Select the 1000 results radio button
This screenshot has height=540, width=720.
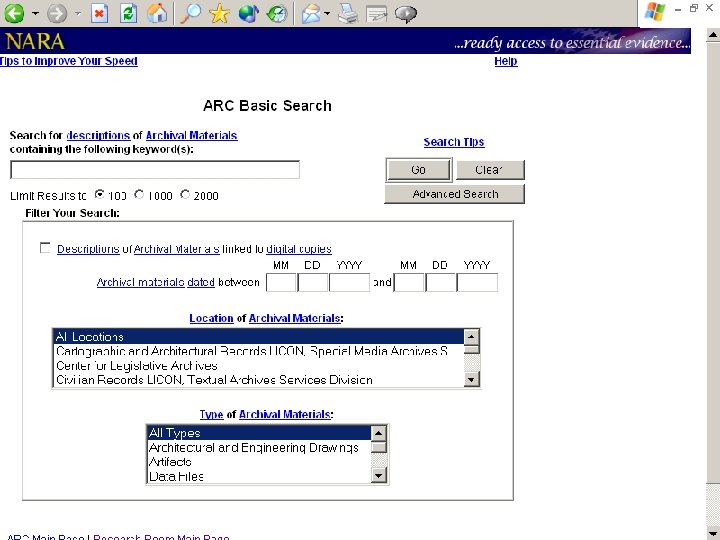[x=139, y=195]
